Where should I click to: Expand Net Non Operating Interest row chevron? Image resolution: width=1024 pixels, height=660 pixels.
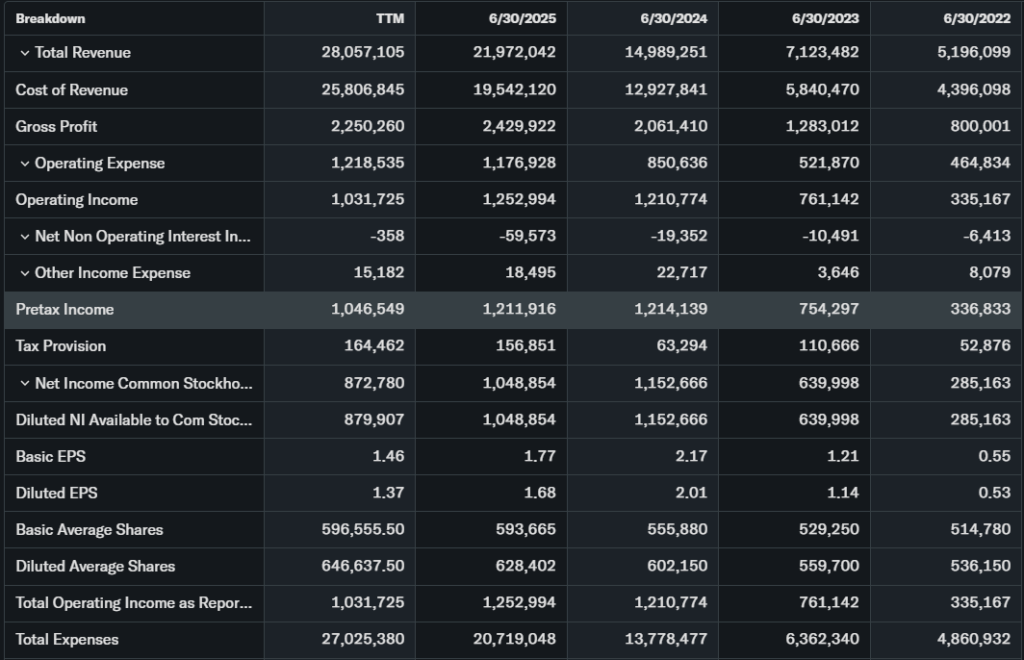pyautogui.click(x=24, y=237)
